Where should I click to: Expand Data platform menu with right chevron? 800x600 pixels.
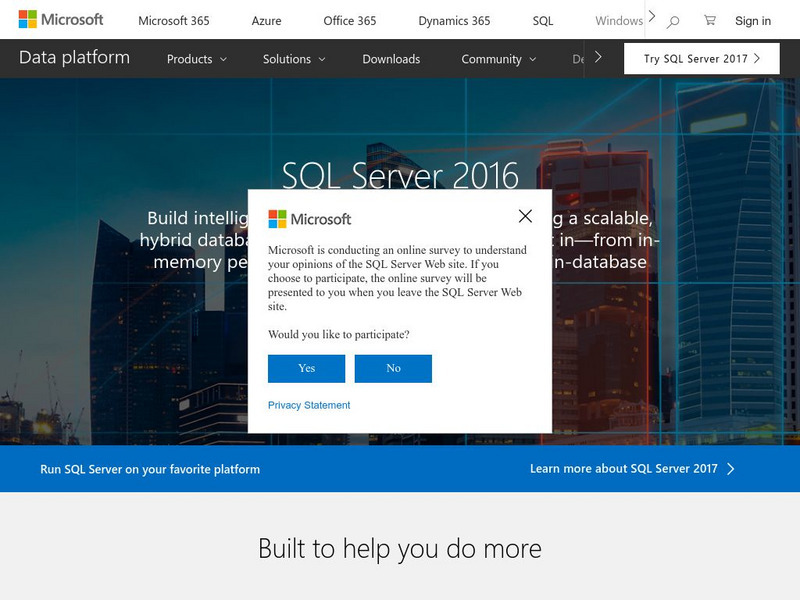click(598, 57)
